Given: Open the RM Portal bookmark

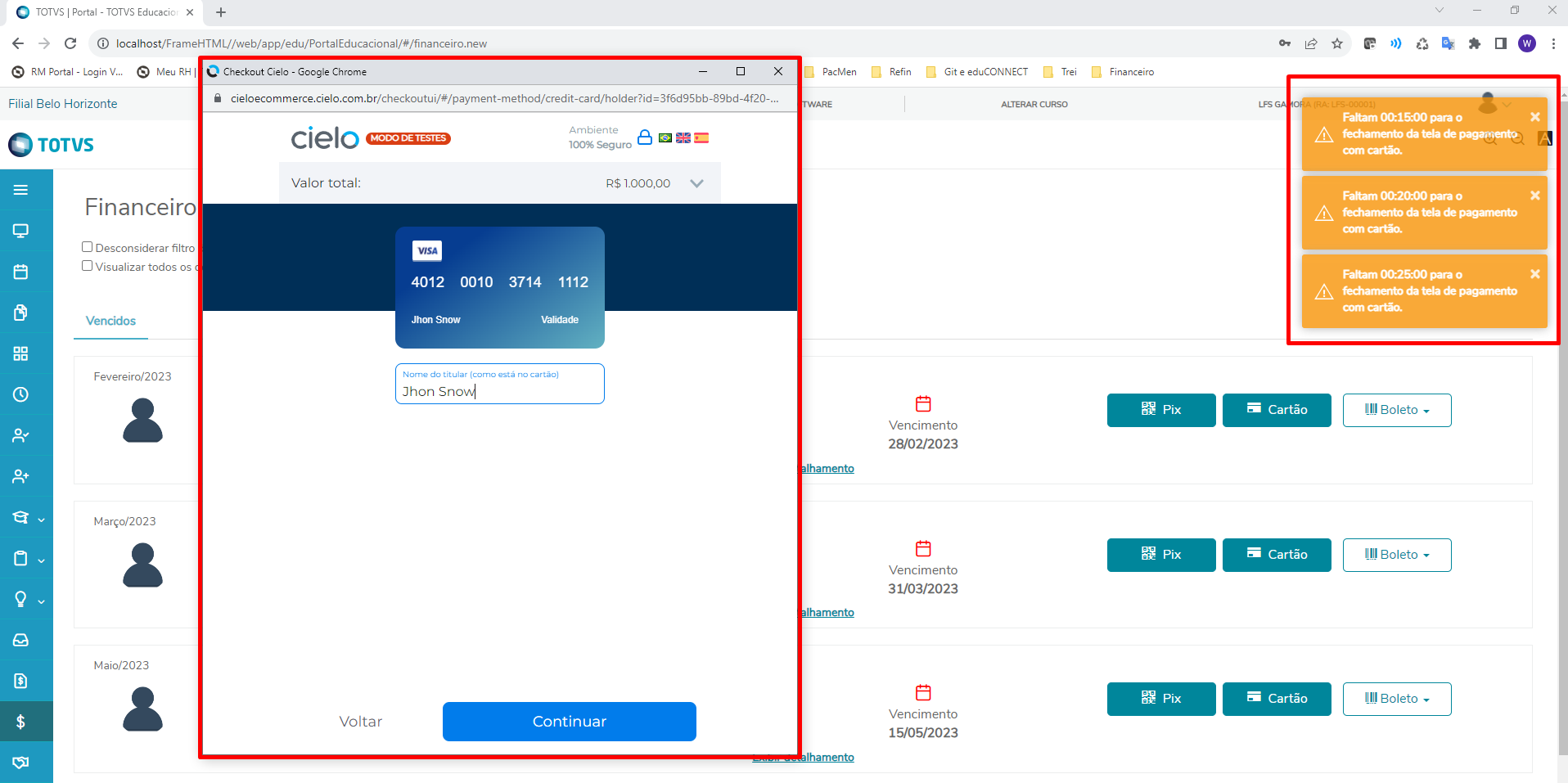Looking at the screenshot, I should coord(68,72).
